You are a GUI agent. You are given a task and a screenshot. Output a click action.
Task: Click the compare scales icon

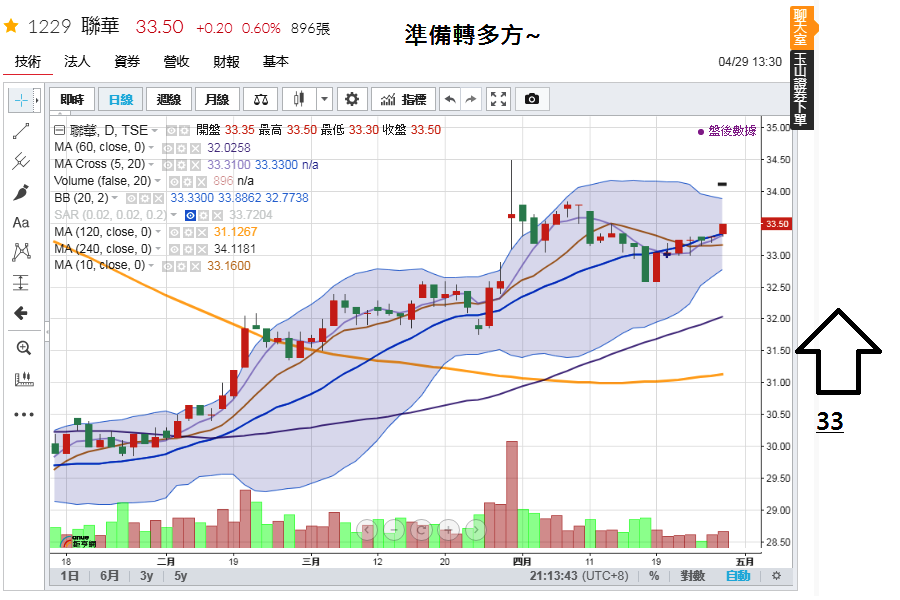(x=261, y=99)
